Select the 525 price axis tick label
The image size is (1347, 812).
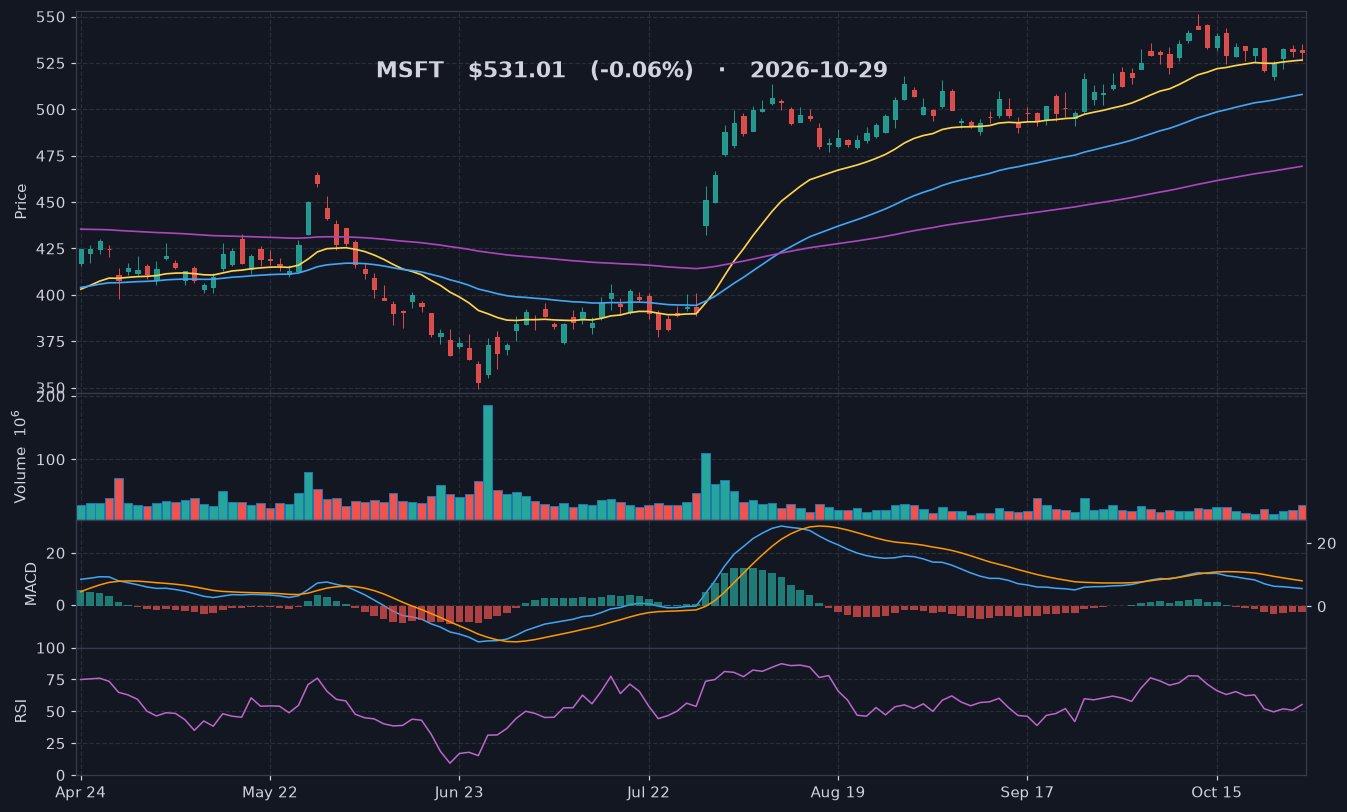[52, 64]
